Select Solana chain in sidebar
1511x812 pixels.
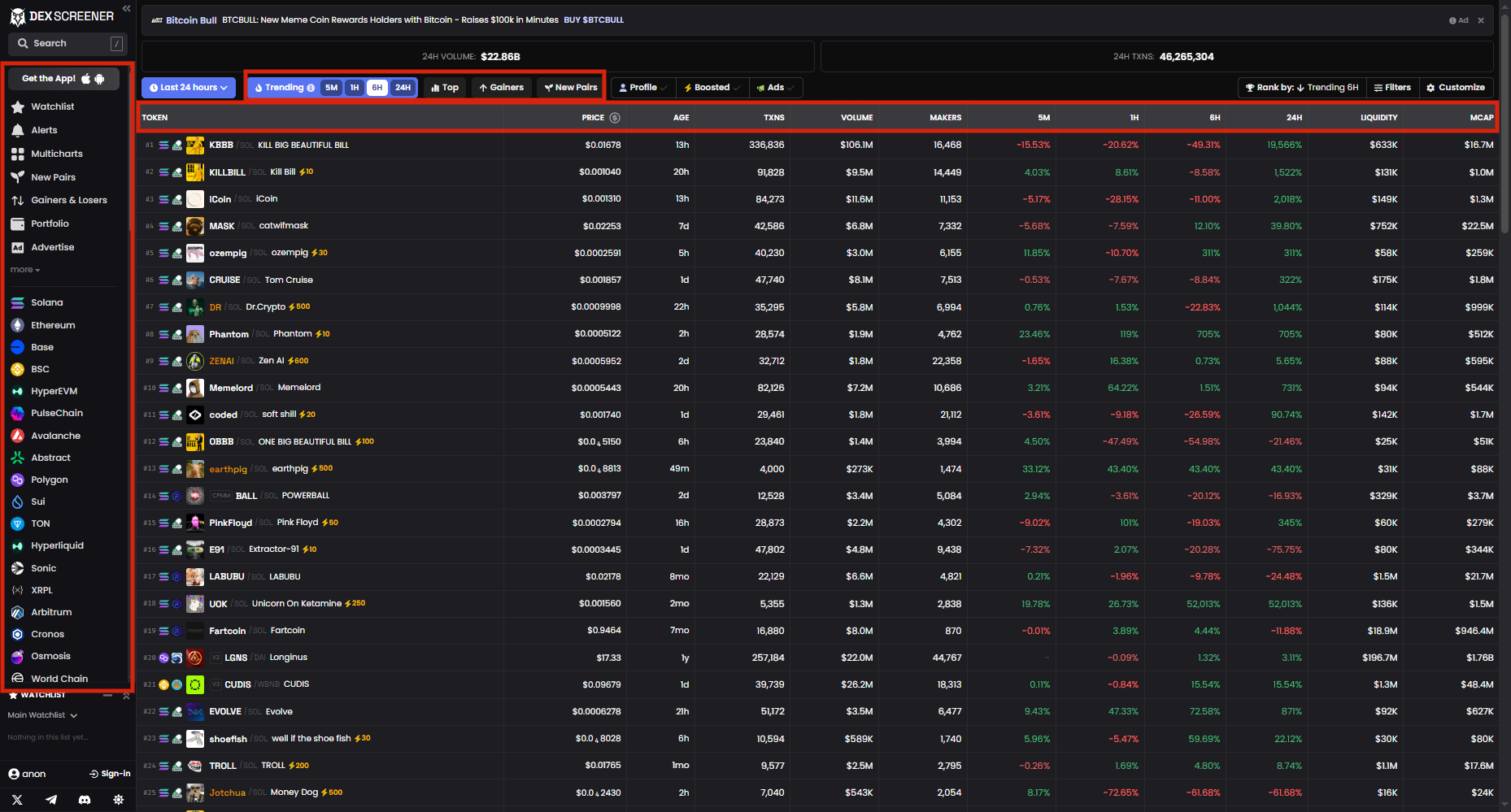[x=46, y=302]
